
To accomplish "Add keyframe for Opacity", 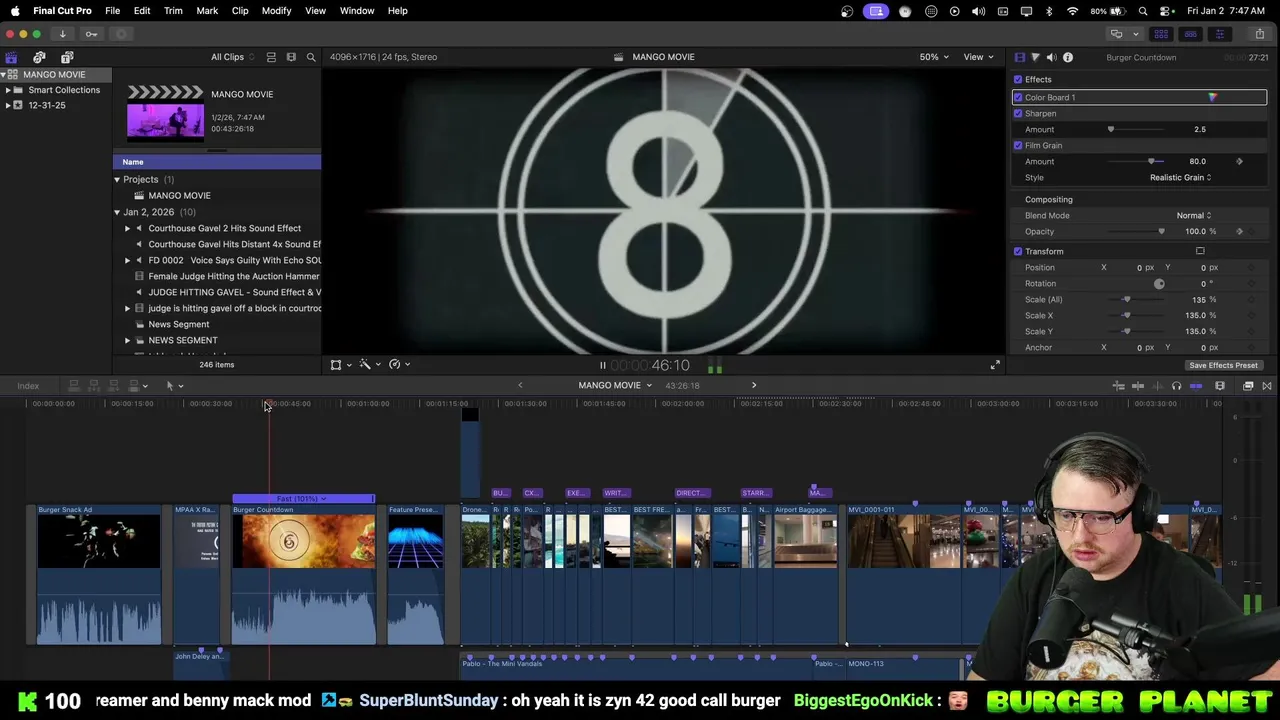I will click(x=1239, y=231).
